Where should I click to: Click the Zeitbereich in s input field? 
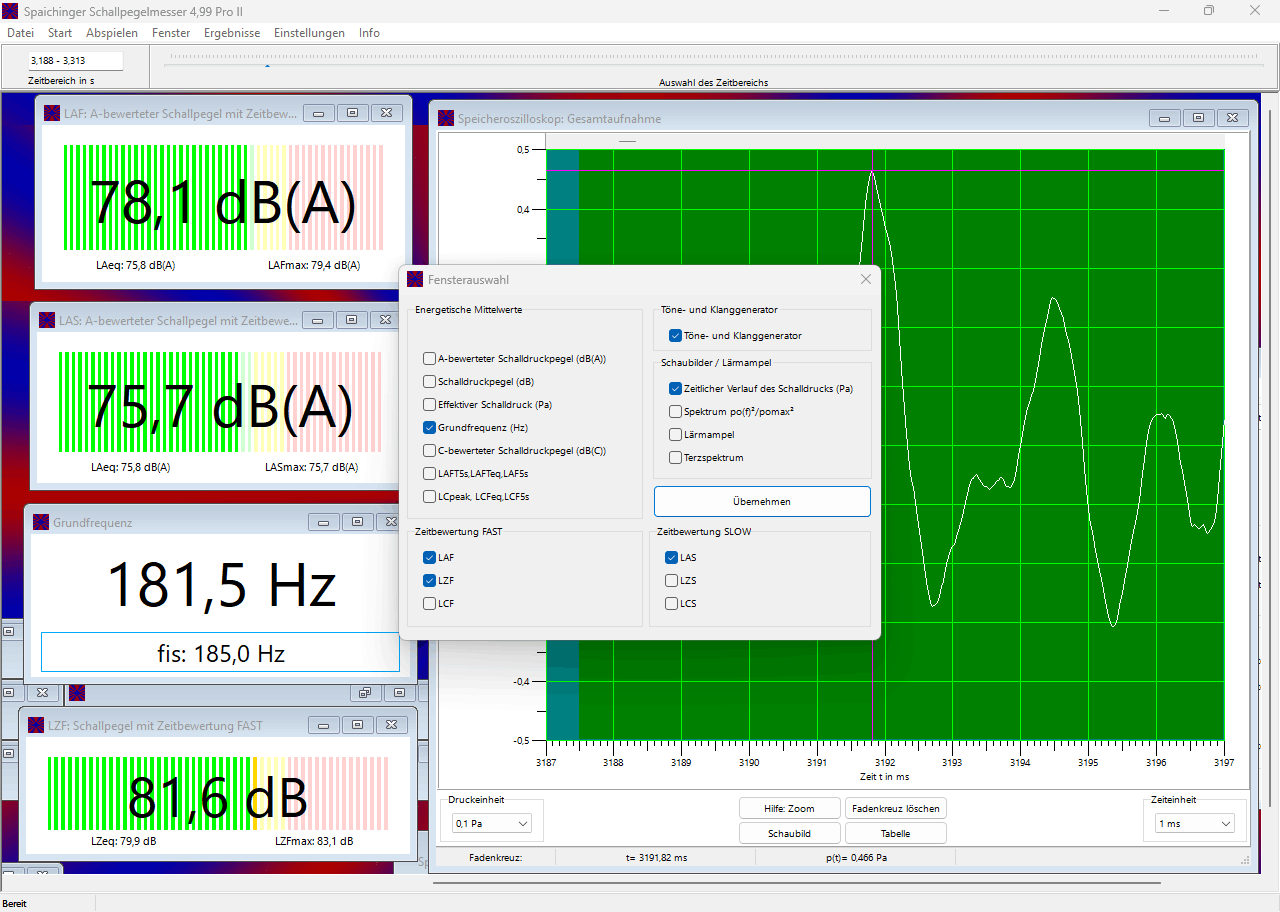pyautogui.click(x=75, y=61)
